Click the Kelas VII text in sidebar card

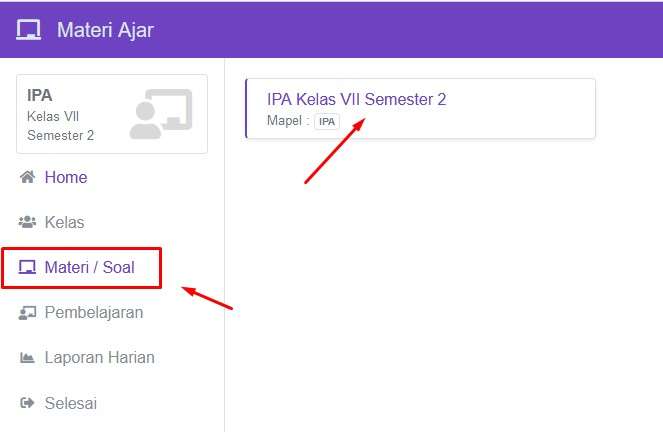(x=52, y=116)
